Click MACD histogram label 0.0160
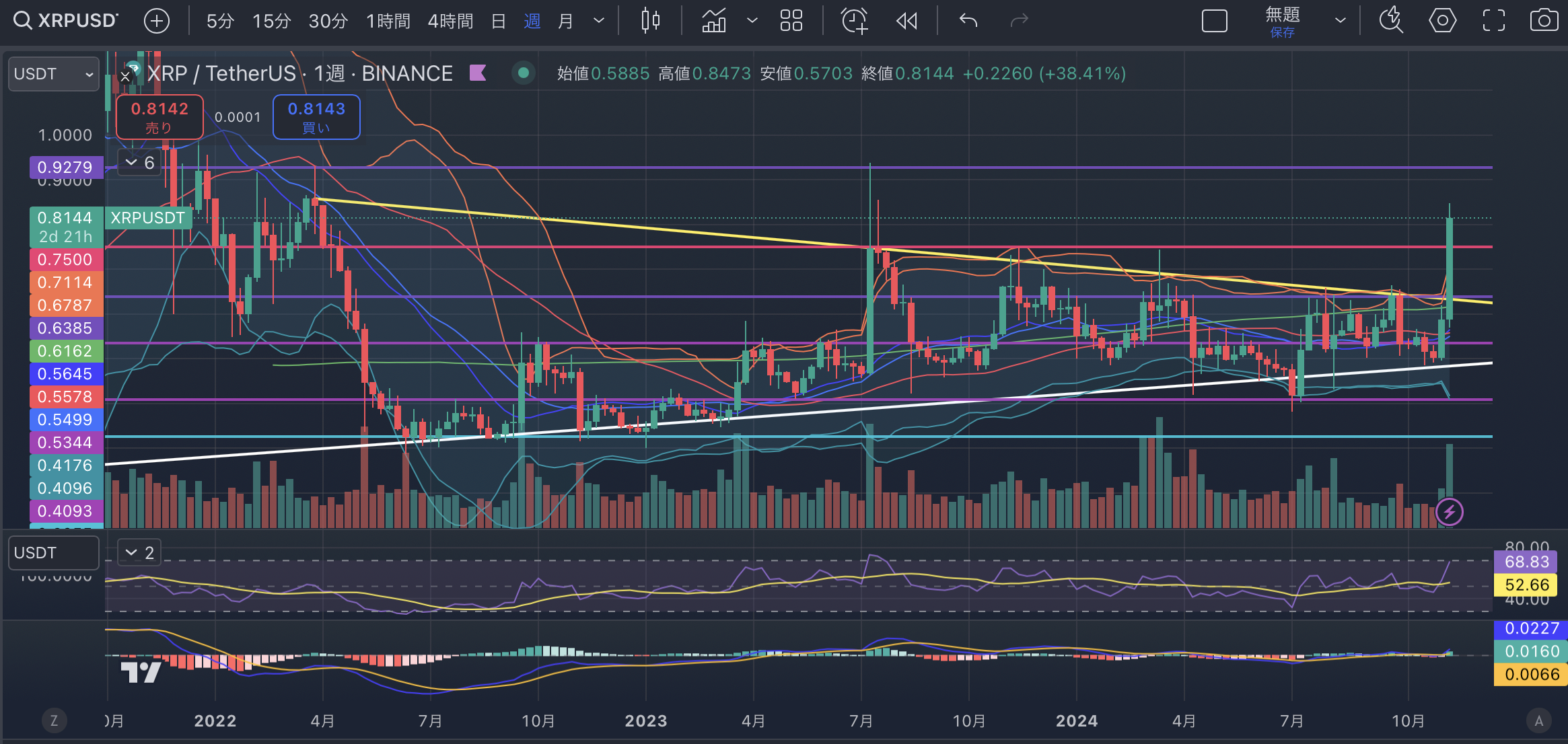Viewport: 1568px width, 744px height. 1532,651
